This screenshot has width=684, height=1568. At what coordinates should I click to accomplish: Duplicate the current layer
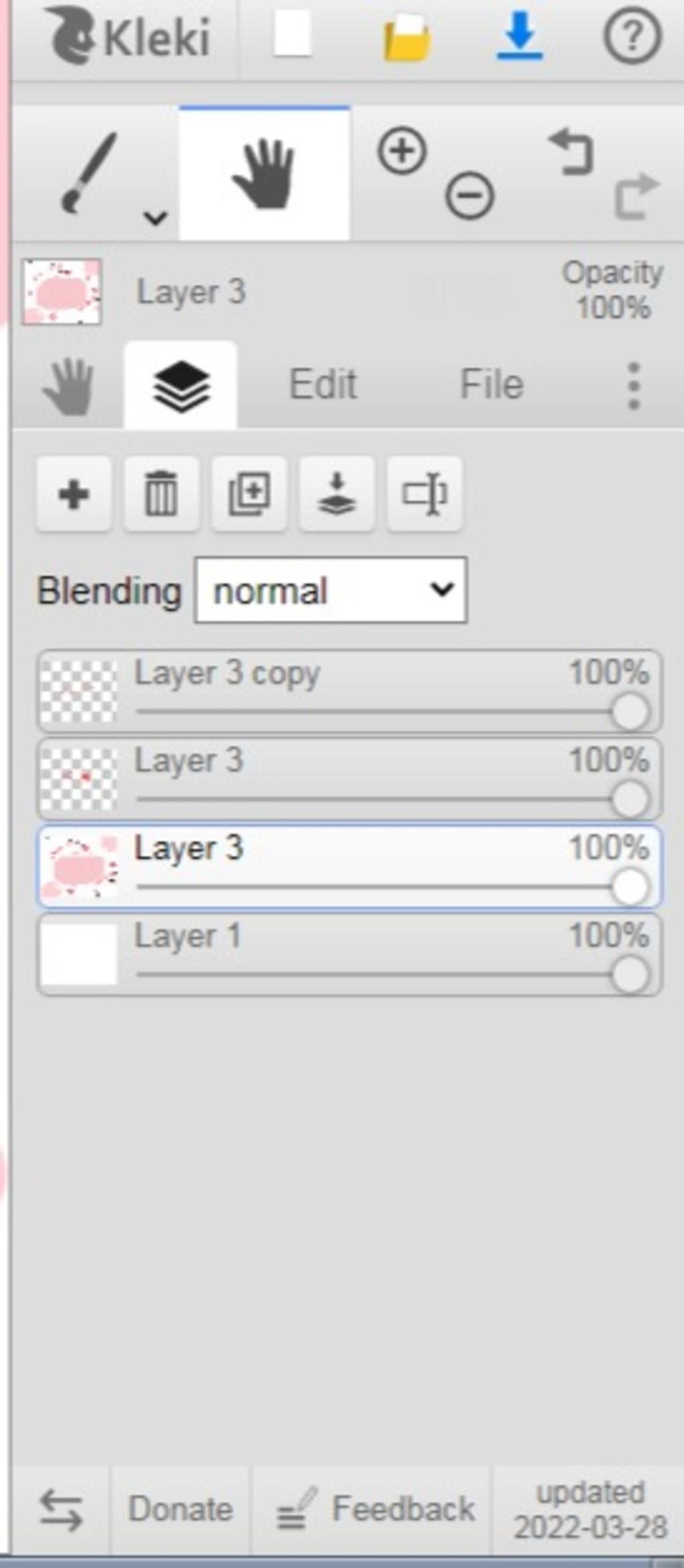(249, 494)
